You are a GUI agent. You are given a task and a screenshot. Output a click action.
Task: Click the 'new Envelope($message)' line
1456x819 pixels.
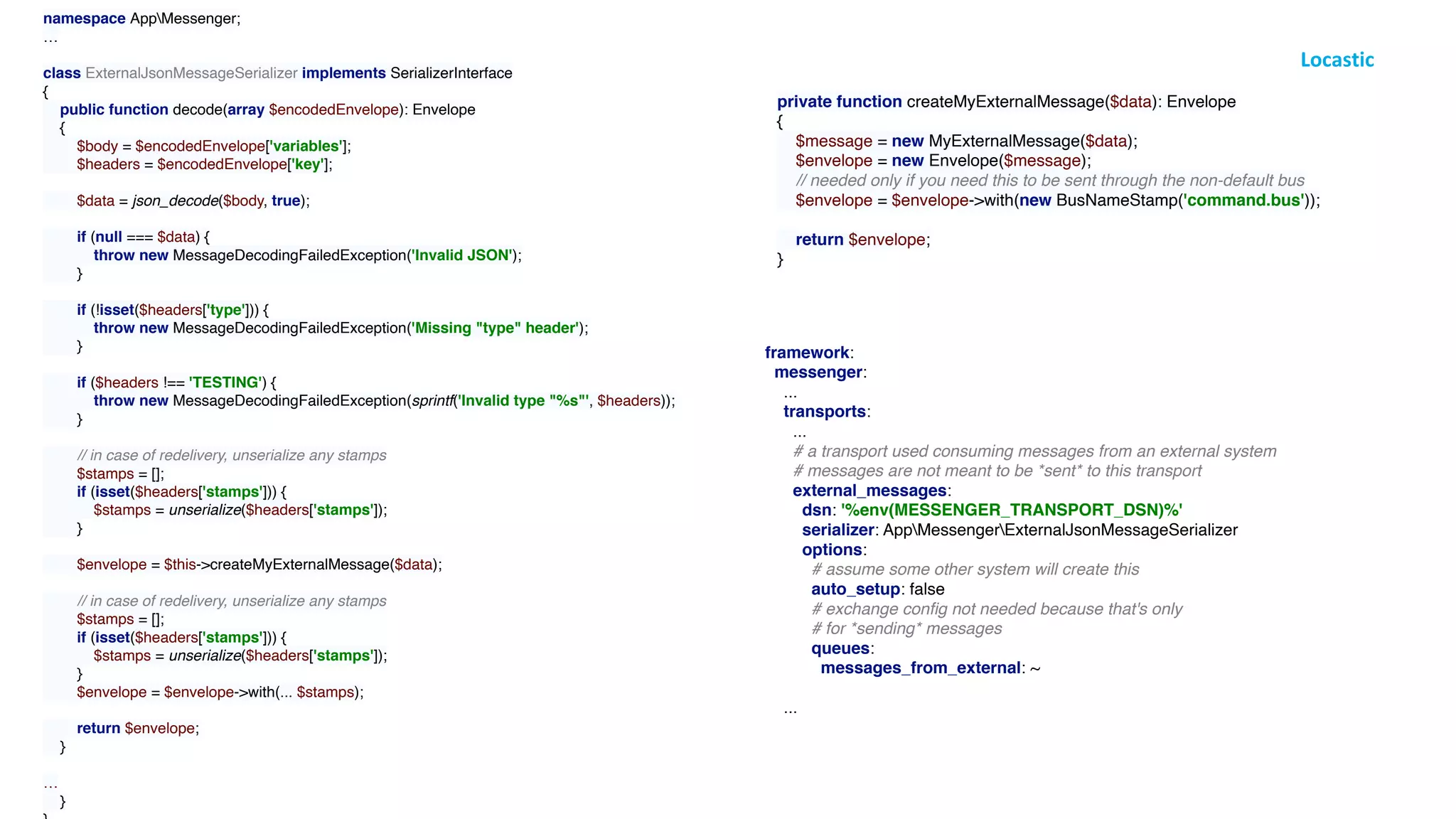coord(943,161)
